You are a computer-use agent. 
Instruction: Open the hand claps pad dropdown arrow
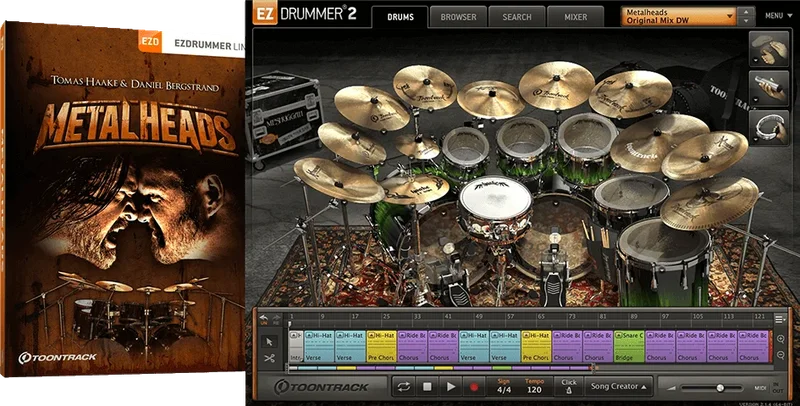point(755,61)
